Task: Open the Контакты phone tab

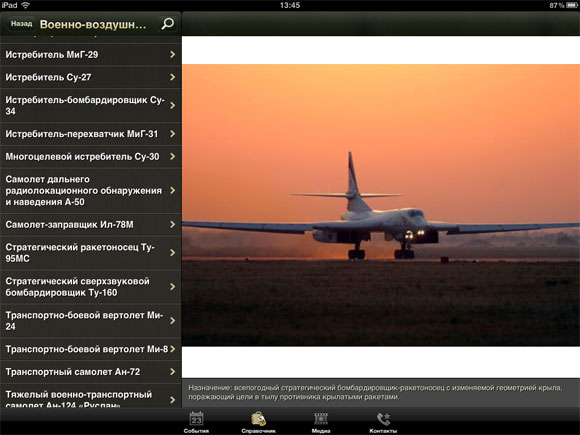Action: pos(383,422)
